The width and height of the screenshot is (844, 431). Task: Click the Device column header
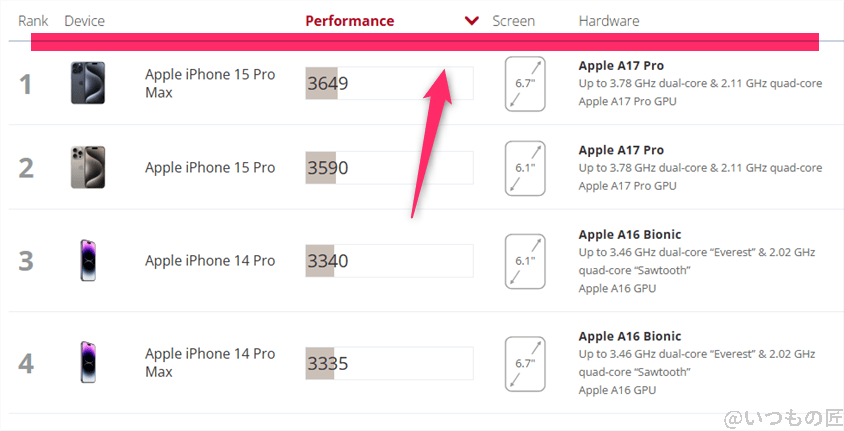tap(84, 21)
